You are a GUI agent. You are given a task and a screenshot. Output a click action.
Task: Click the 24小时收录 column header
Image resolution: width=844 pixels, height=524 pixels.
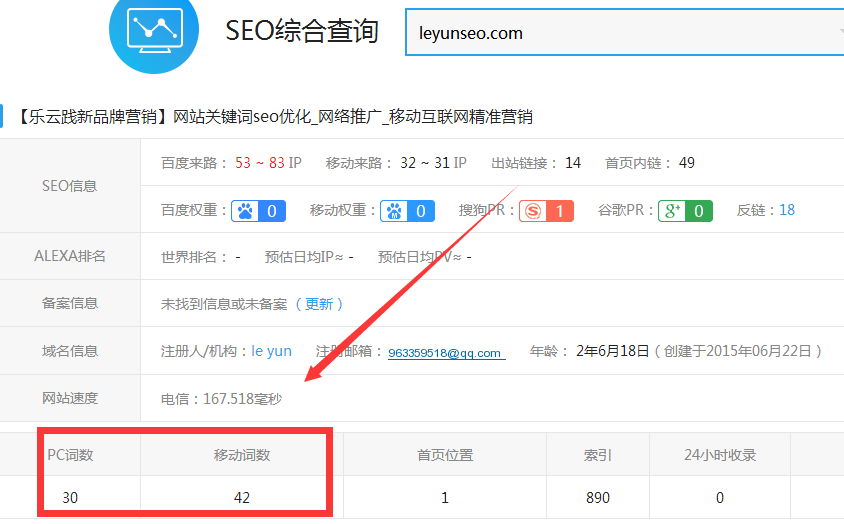click(x=720, y=455)
